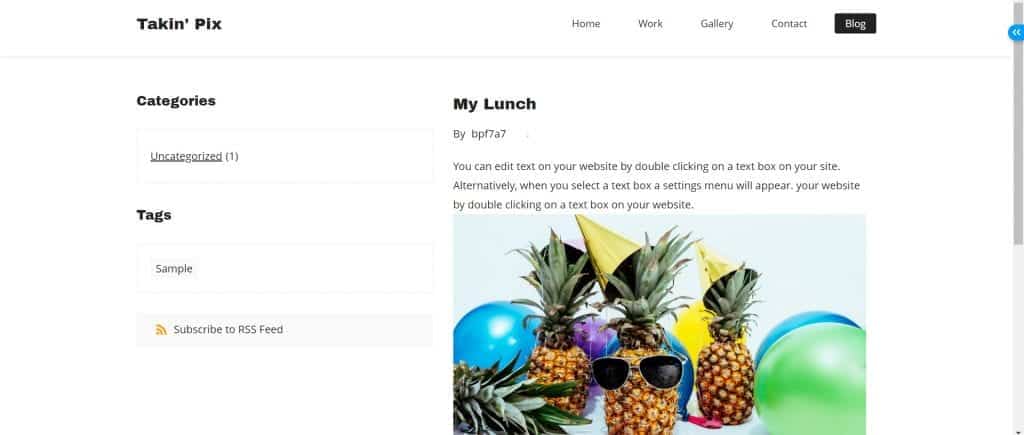
Task: Click the Categories heading
Action: tap(176, 101)
